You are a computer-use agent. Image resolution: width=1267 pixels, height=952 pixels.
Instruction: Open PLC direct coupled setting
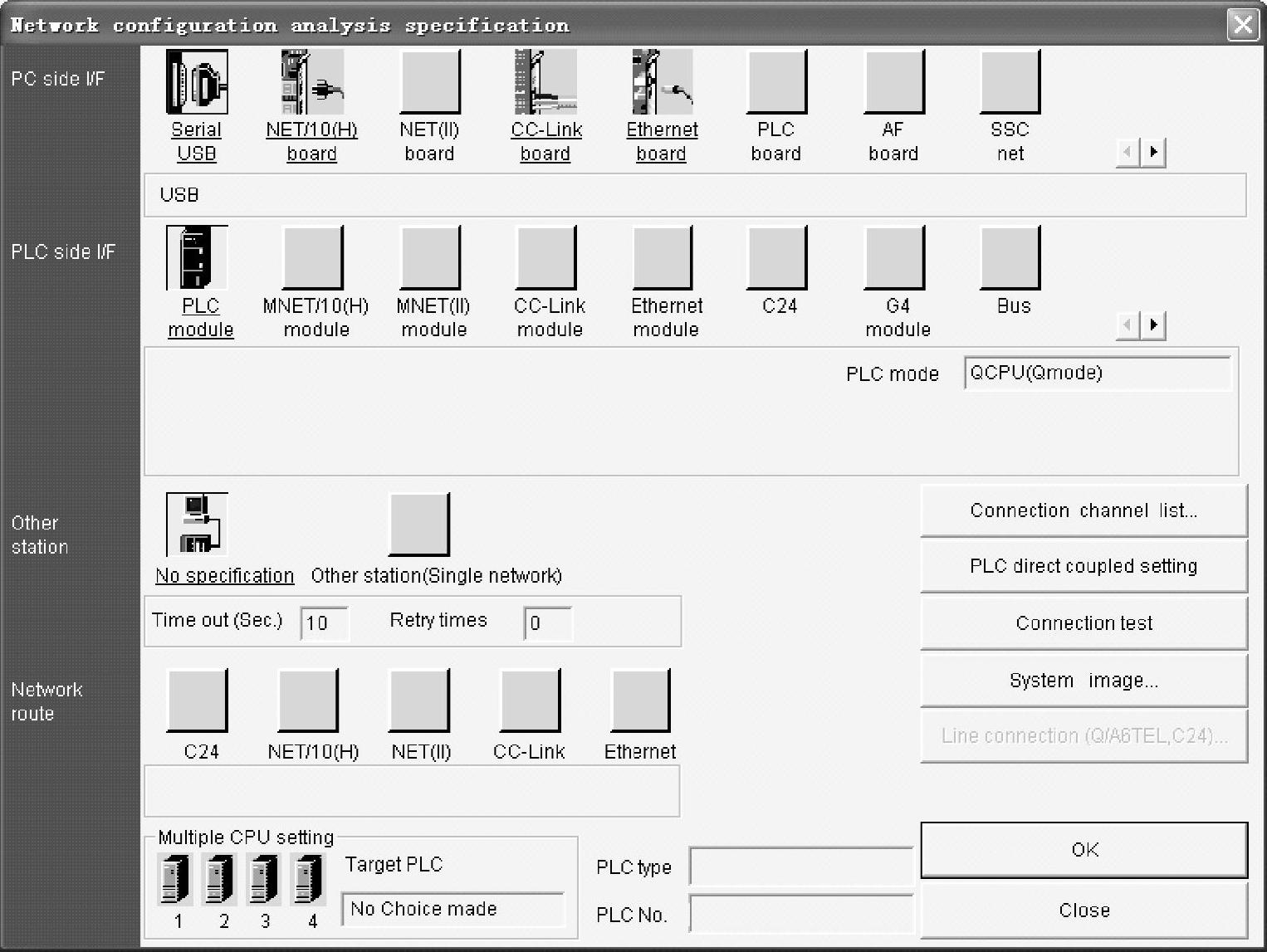1084,566
